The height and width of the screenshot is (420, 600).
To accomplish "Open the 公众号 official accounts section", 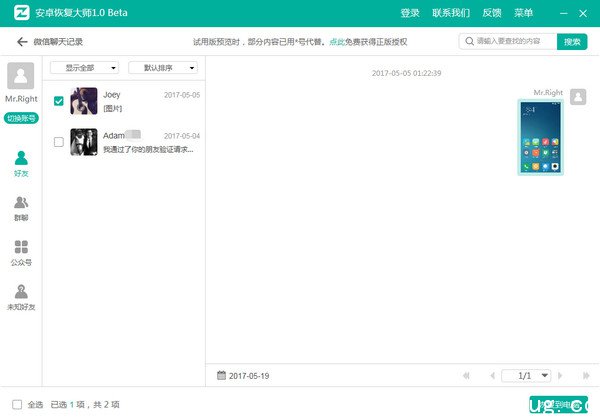I will click(x=21, y=253).
